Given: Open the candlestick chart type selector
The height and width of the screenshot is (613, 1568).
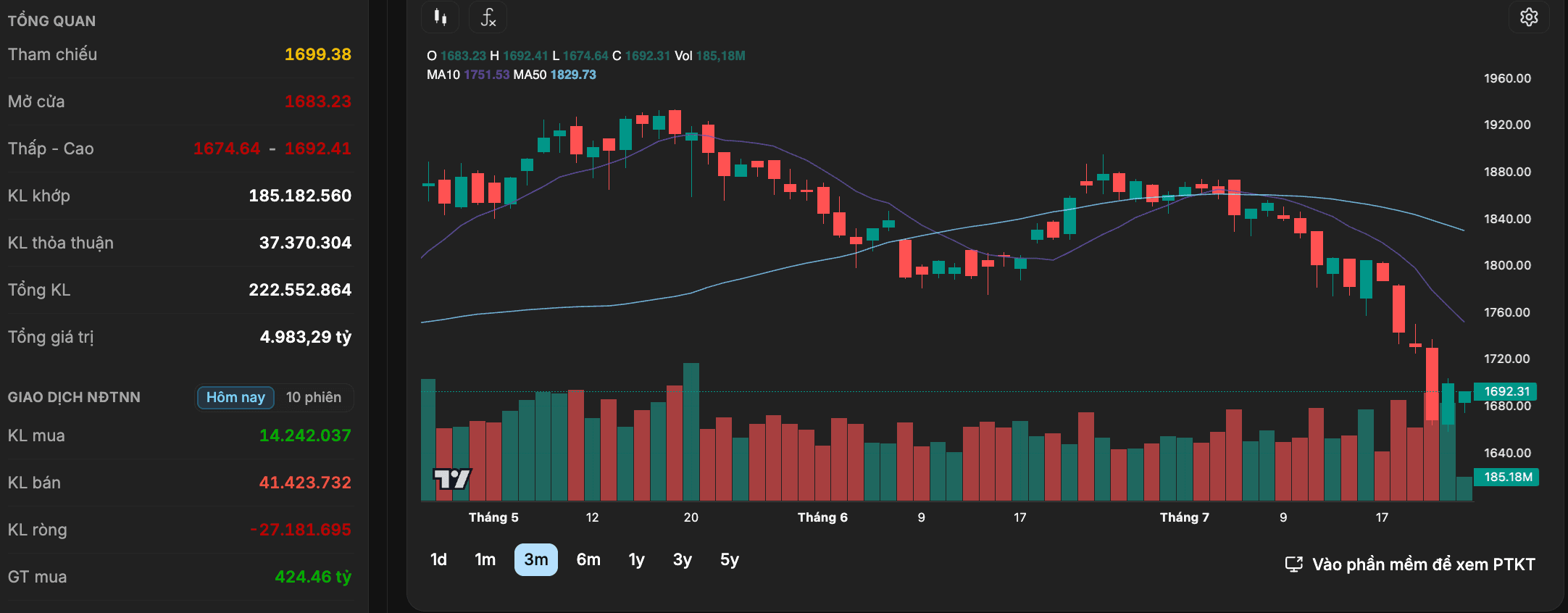Looking at the screenshot, I should click(x=440, y=17).
